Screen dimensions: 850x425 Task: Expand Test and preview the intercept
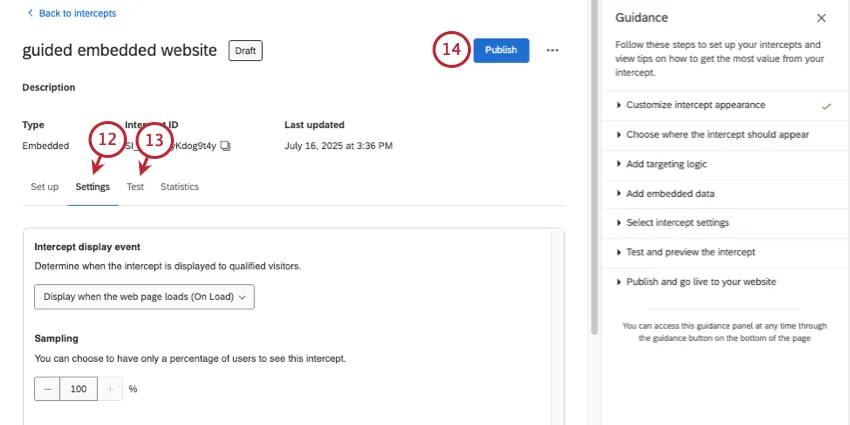point(690,252)
